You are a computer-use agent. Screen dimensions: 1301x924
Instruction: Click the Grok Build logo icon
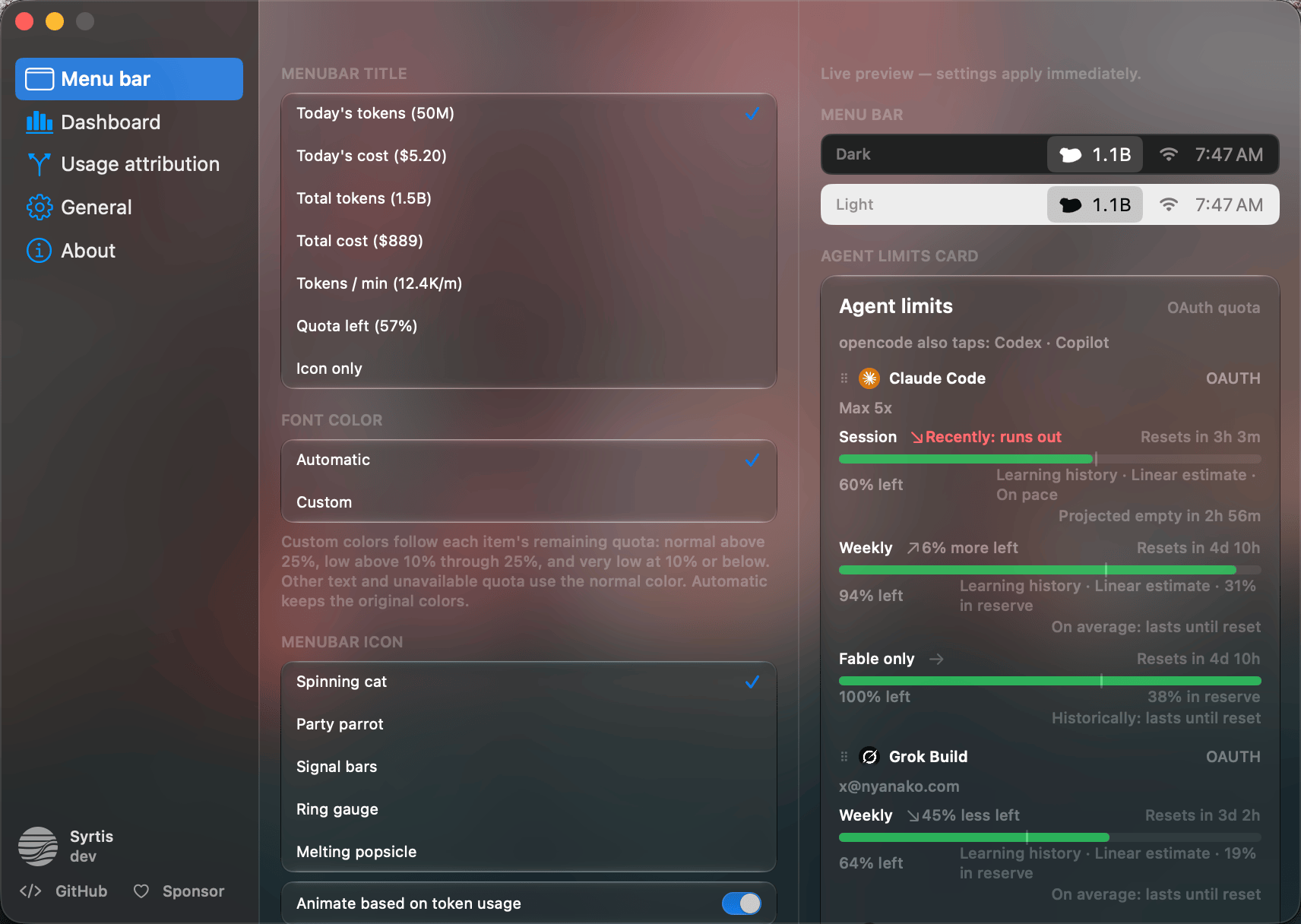[869, 757]
